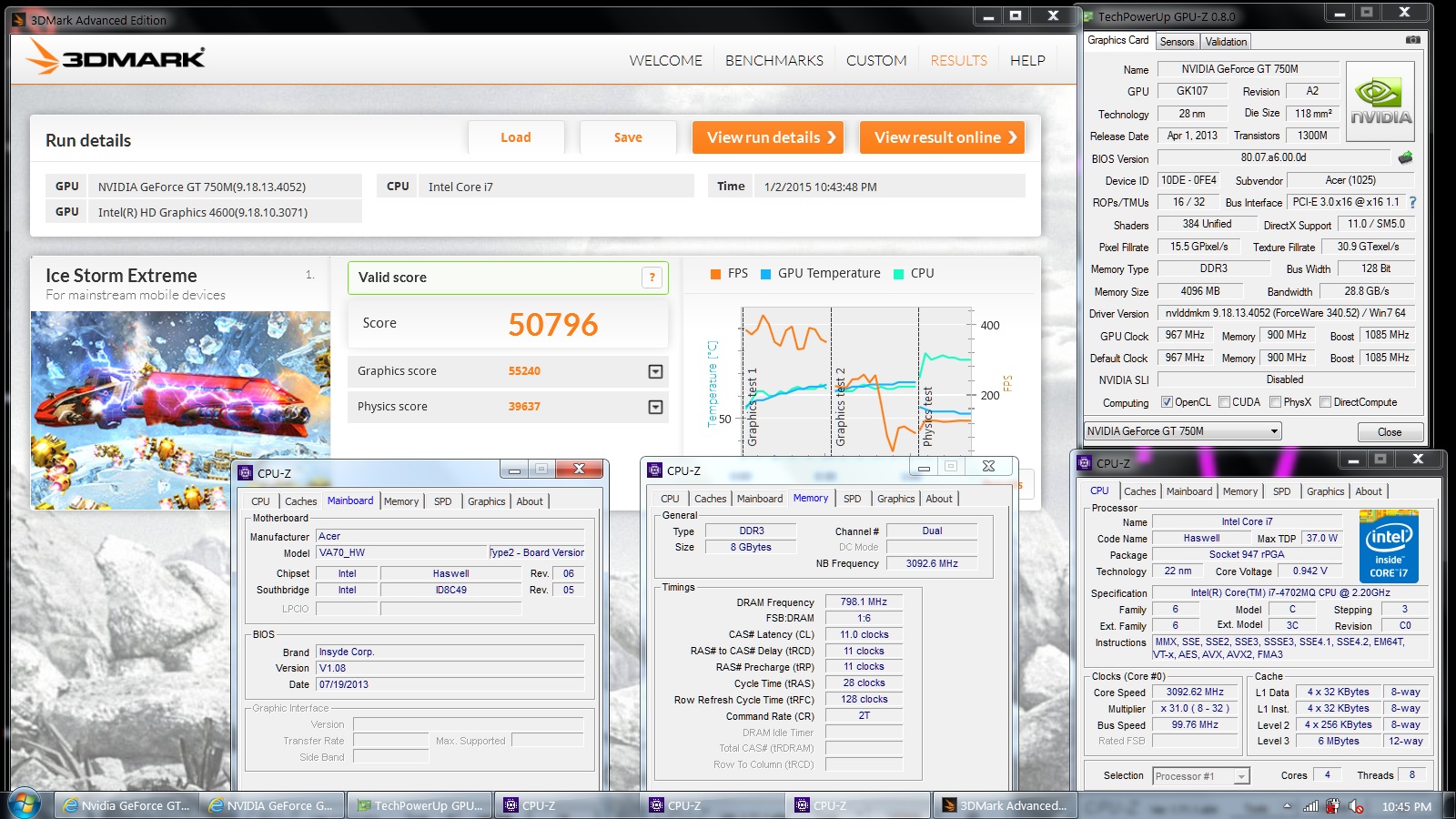Click the benchmark FPS chart area
1456x819 pixels.
[x=855, y=379]
